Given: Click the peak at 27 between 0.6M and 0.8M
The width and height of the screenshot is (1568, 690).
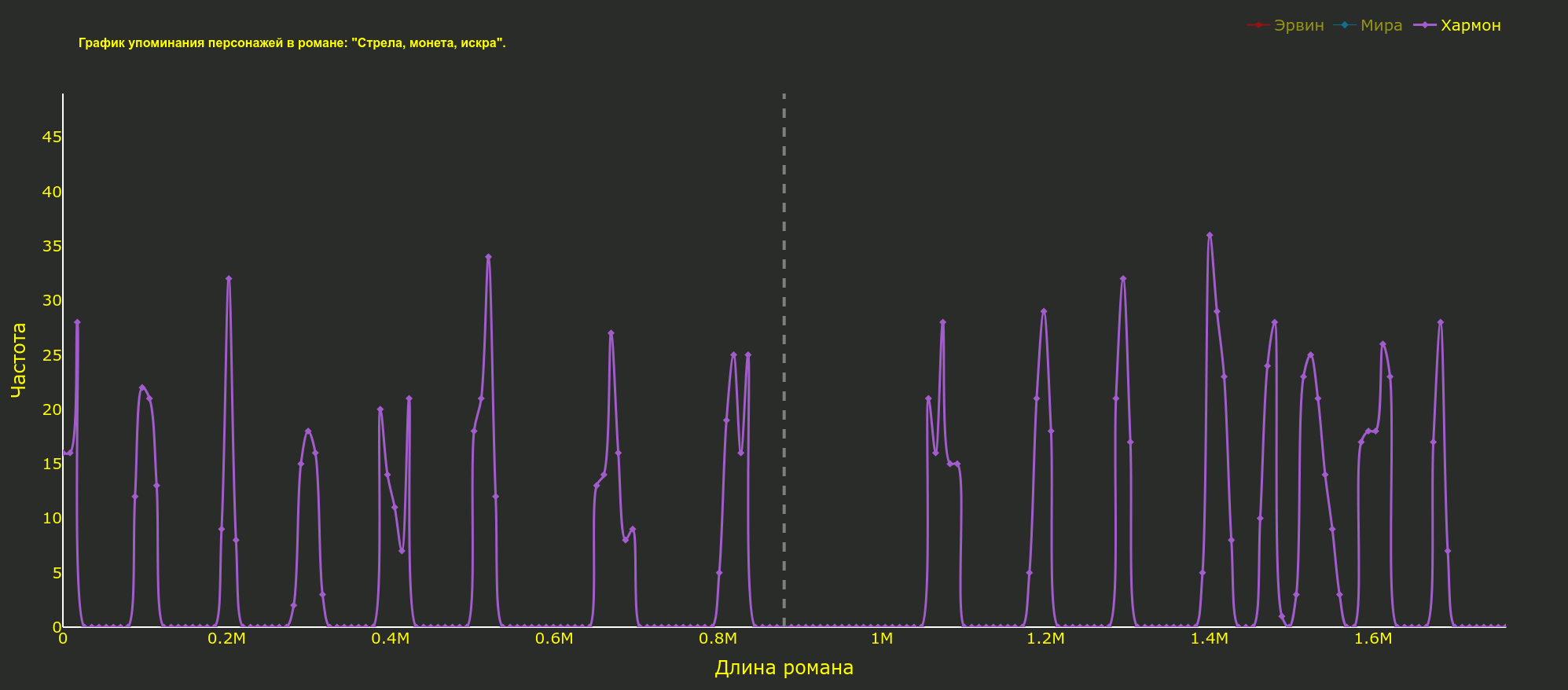Looking at the screenshot, I should (611, 333).
